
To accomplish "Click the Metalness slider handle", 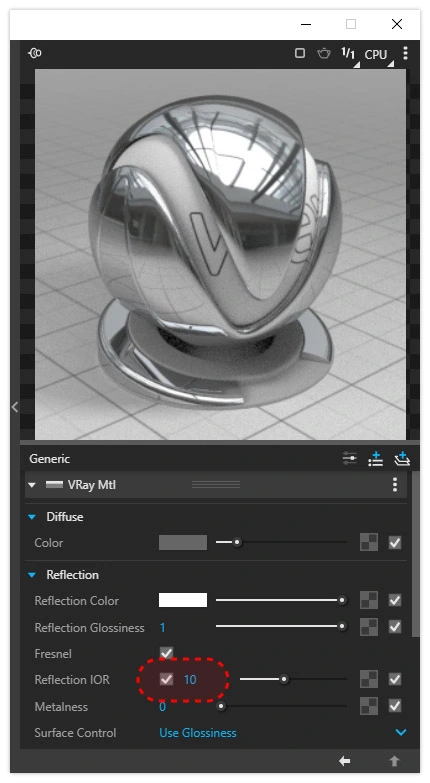I will tap(221, 706).
